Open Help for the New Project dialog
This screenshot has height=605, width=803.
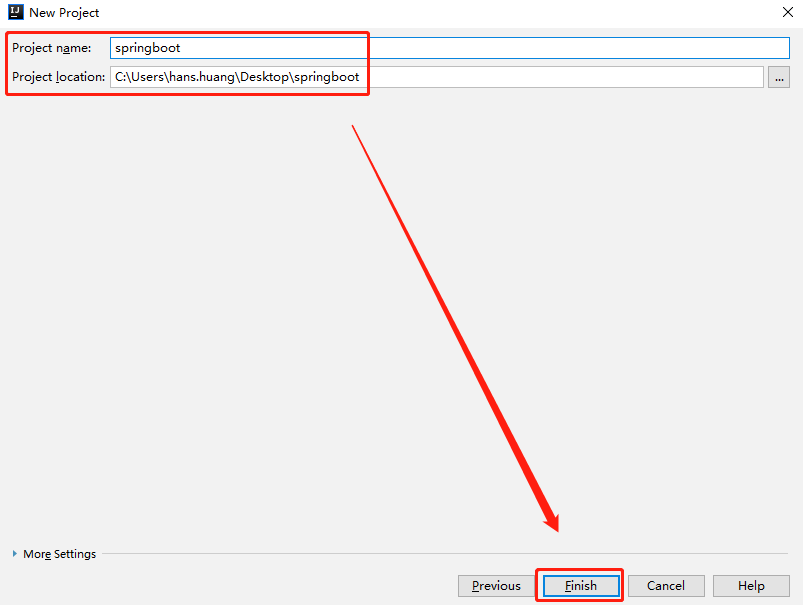pos(751,586)
